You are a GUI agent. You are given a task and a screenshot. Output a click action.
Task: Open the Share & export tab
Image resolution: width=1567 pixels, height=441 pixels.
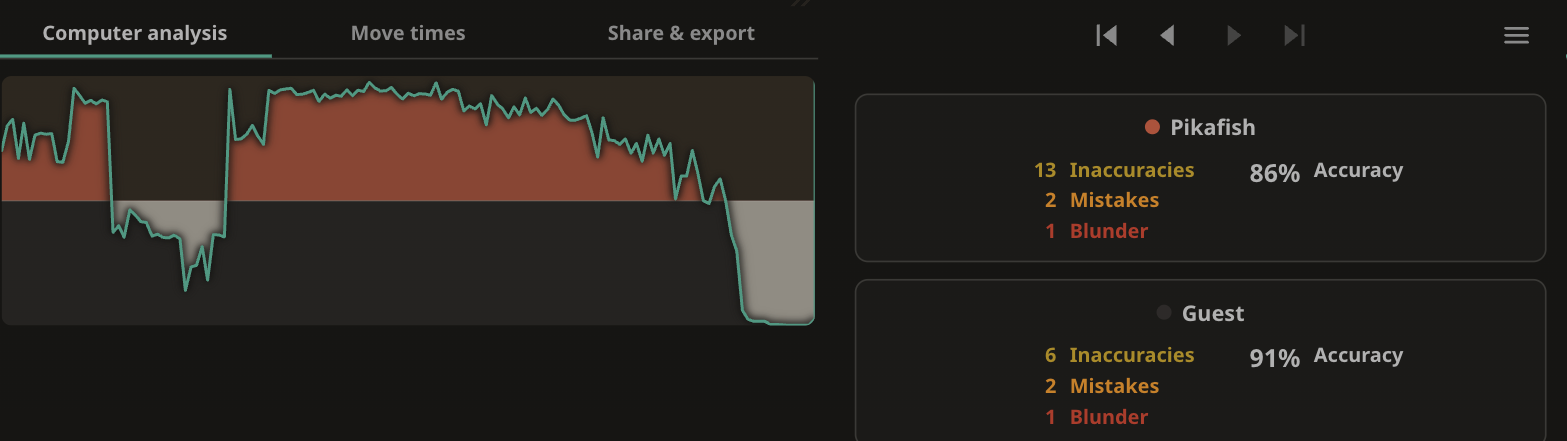pyautogui.click(x=681, y=33)
